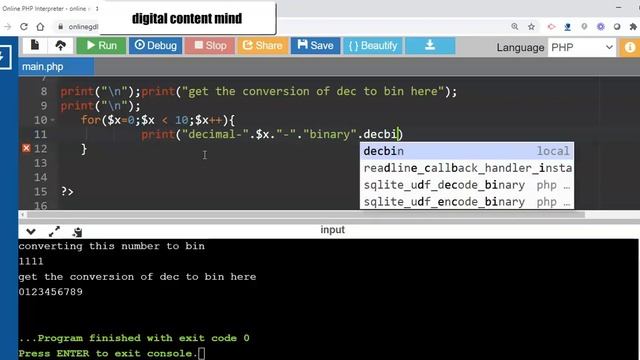
Task: Choose sqlite_udf_encode_binary suggestion
Action: click(467, 201)
